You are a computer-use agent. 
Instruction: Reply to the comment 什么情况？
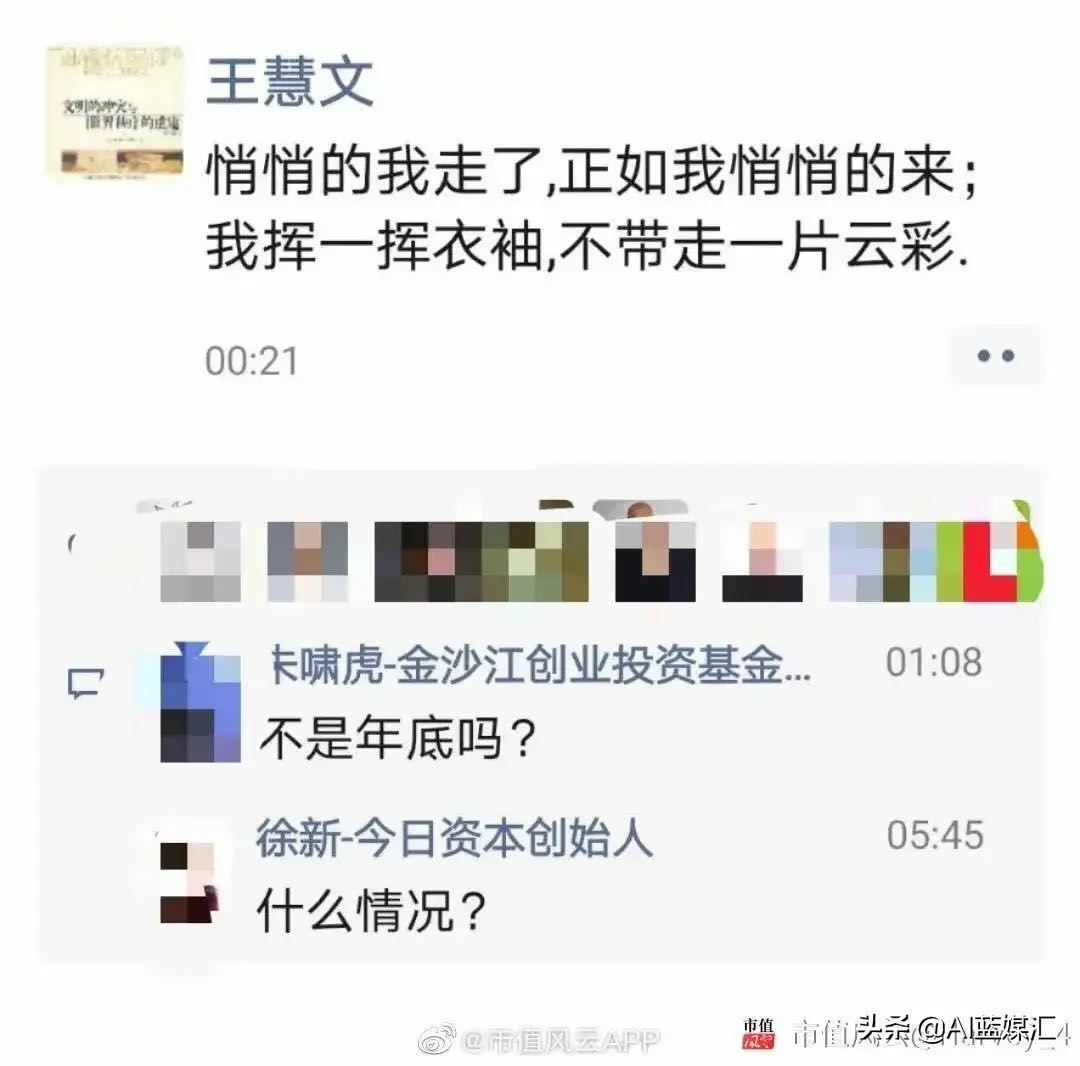pos(372,910)
